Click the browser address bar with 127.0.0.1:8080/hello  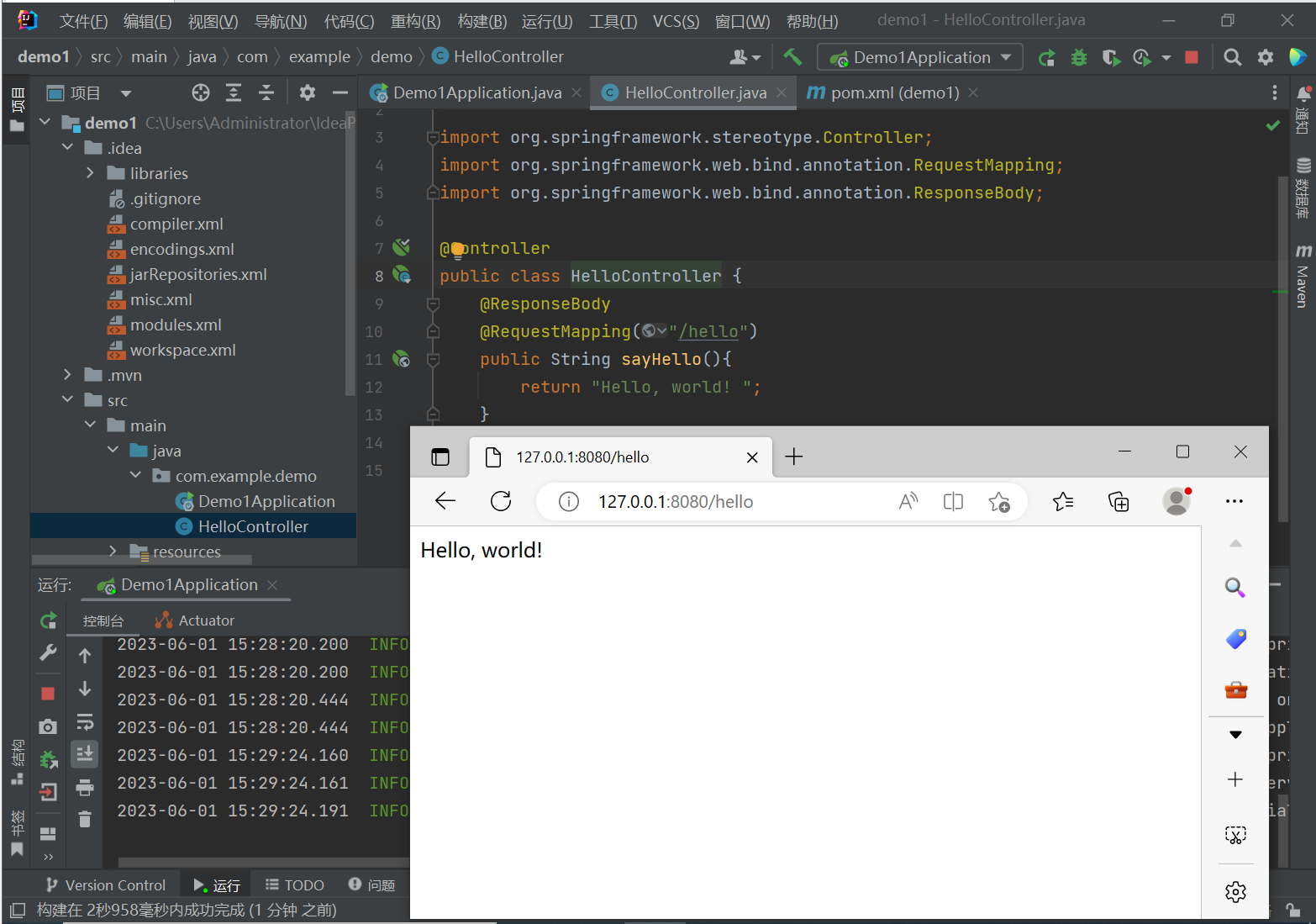pos(676,502)
